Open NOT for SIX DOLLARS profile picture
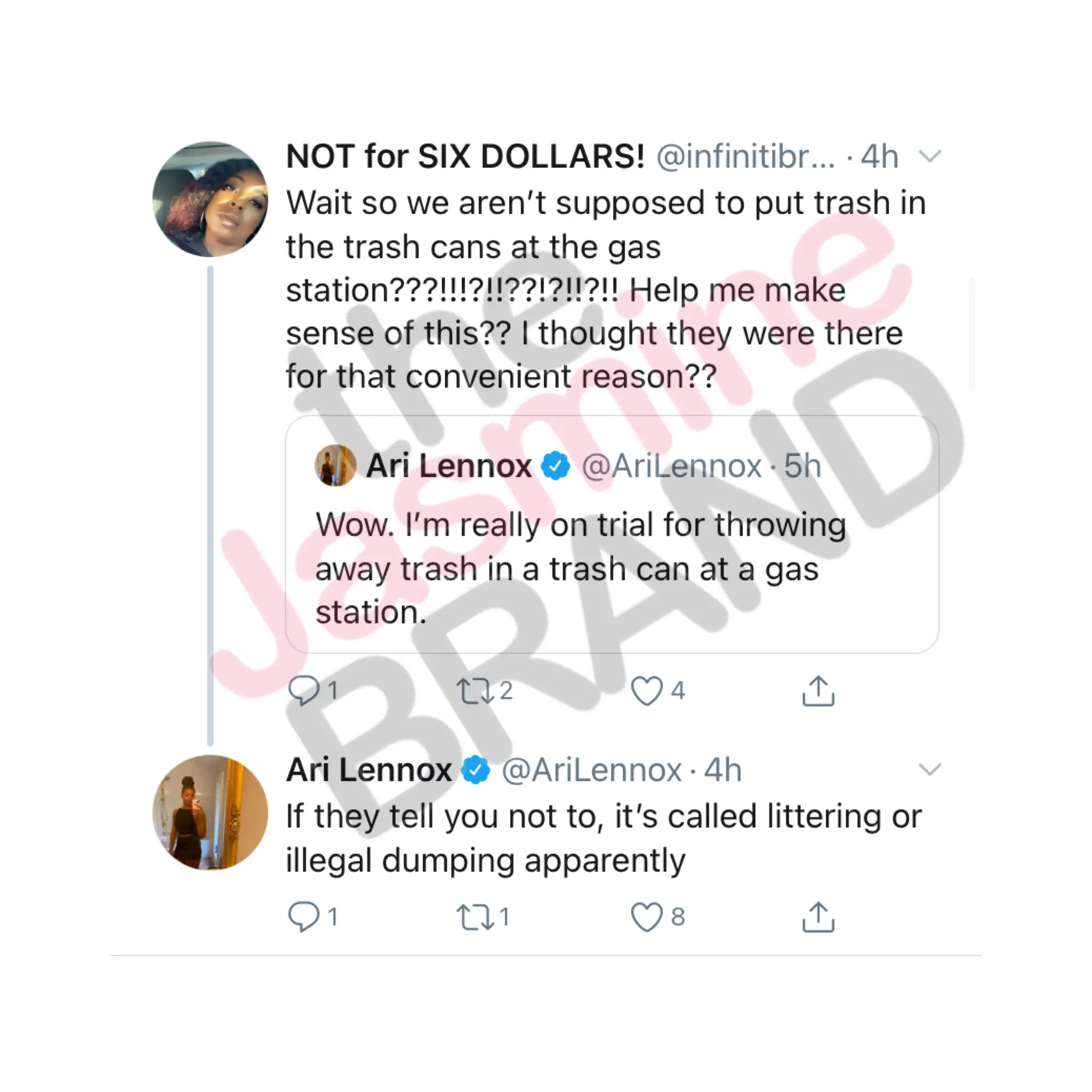 tap(210, 199)
